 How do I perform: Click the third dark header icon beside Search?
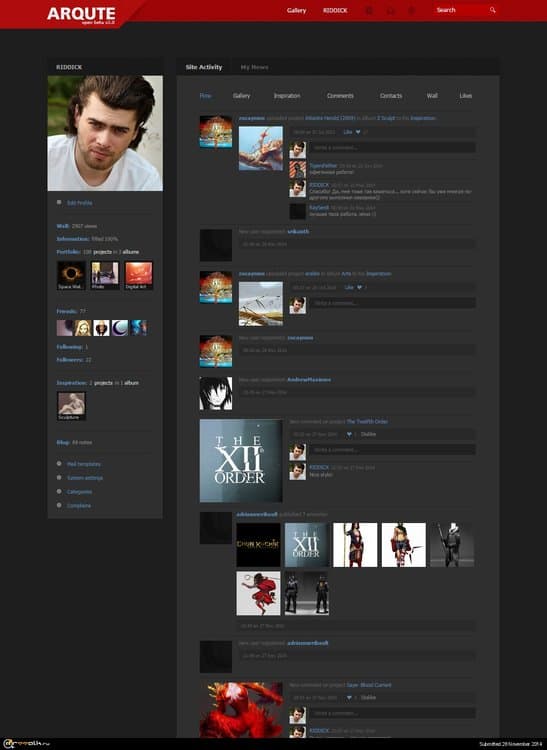[412, 10]
